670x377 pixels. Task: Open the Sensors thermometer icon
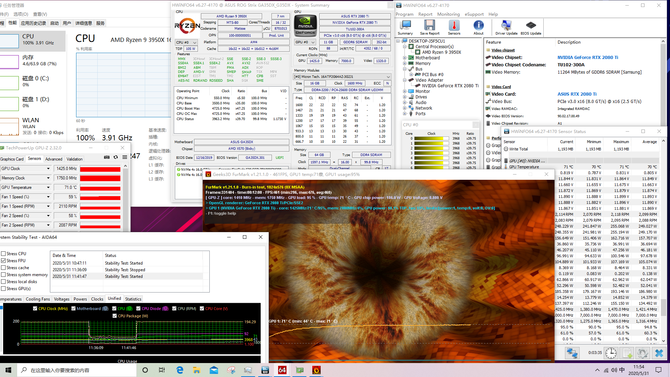pyautogui.click(x=454, y=27)
